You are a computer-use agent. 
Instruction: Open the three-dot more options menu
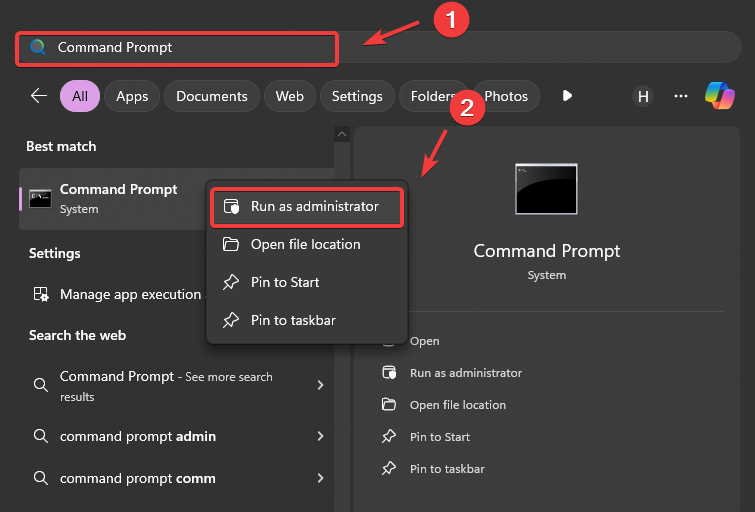point(681,96)
